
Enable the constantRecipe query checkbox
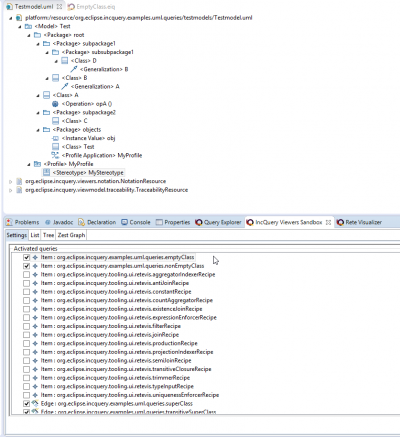click(x=26, y=292)
